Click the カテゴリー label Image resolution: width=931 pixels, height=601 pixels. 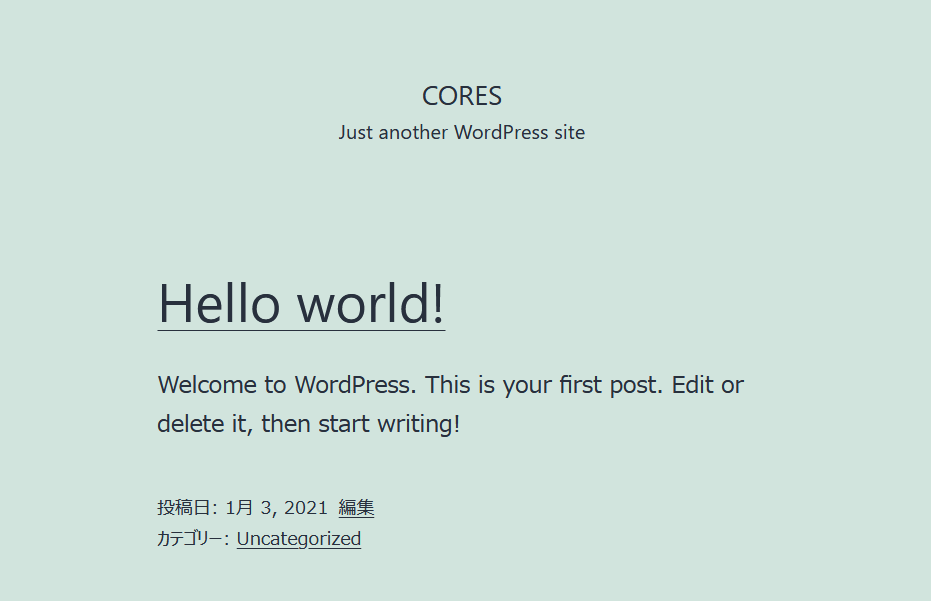[193, 539]
